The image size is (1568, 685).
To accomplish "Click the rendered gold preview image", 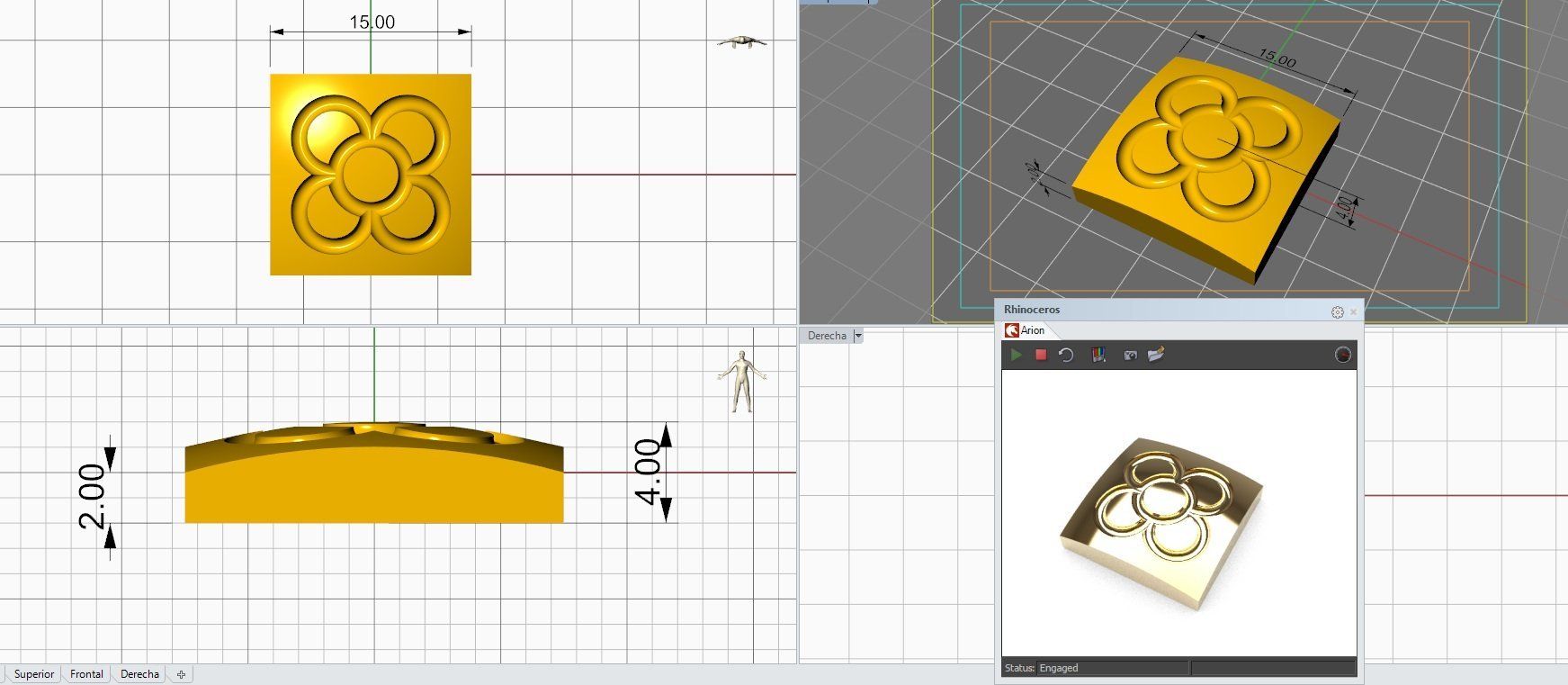I will [1162, 511].
